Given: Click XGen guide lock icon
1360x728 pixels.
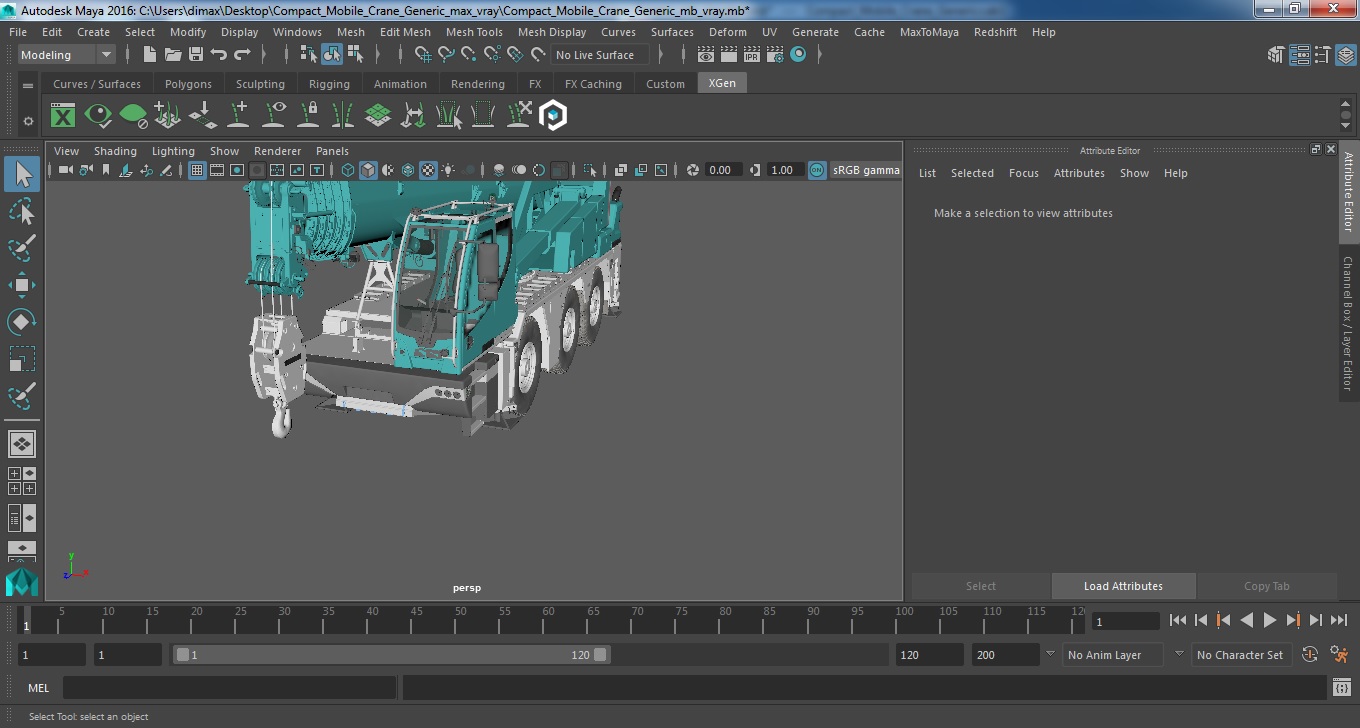Looking at the screenshot, I should pos(308,116).
